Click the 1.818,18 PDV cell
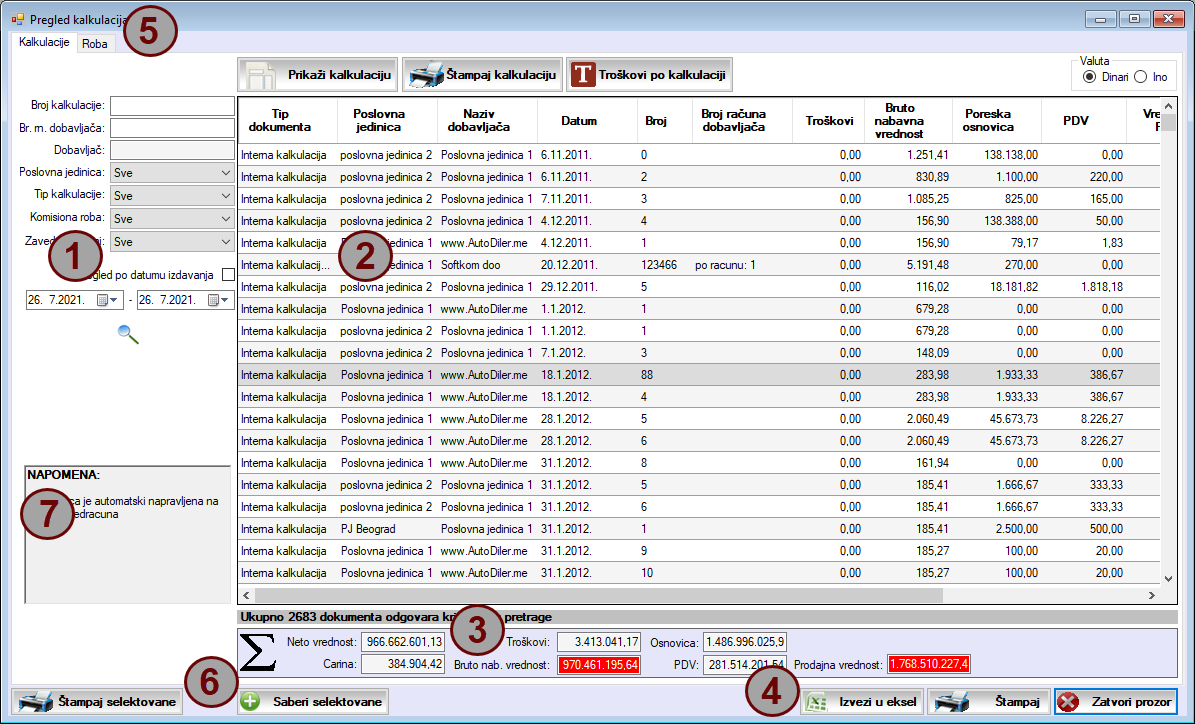The image size is (1195, 724). [x=1084, y=287]
